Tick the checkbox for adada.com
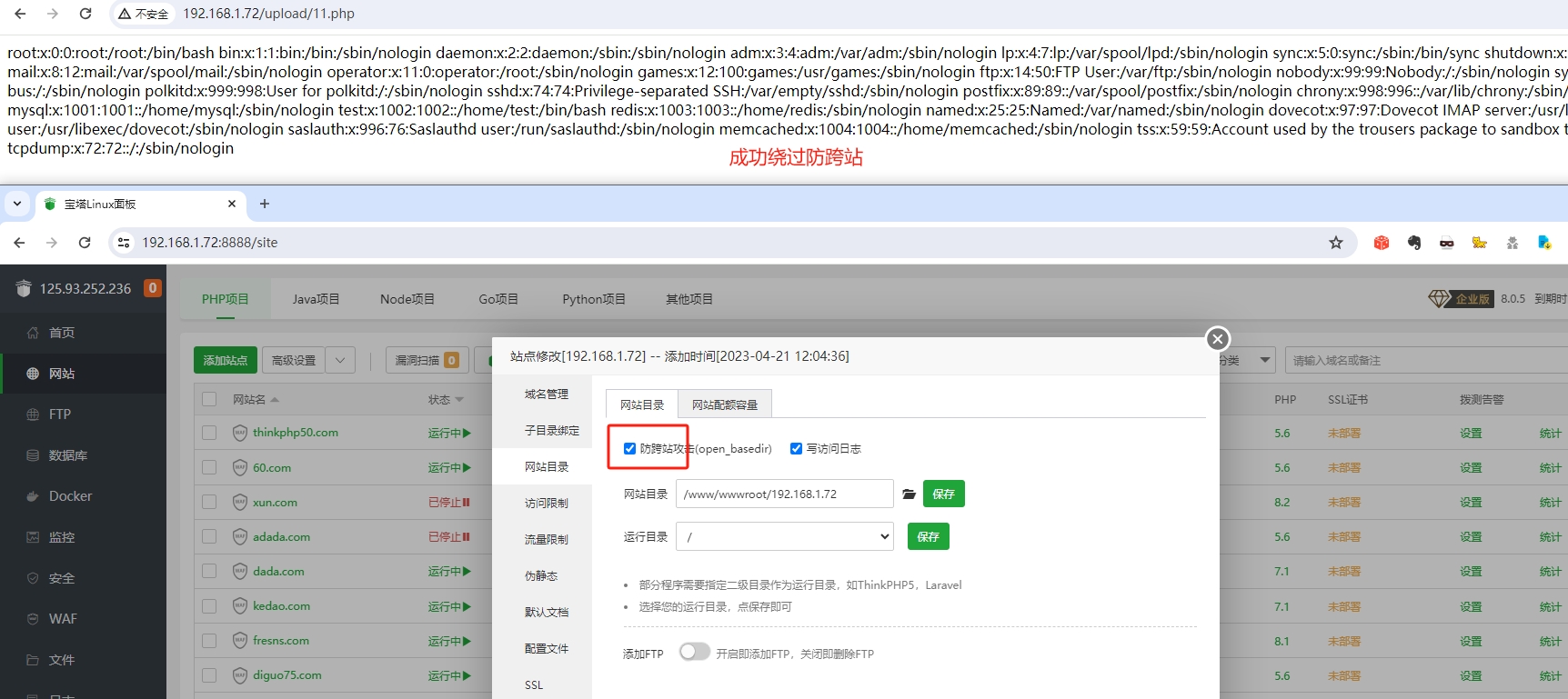This screenshot has height=699, width=1568. (209, 536)
